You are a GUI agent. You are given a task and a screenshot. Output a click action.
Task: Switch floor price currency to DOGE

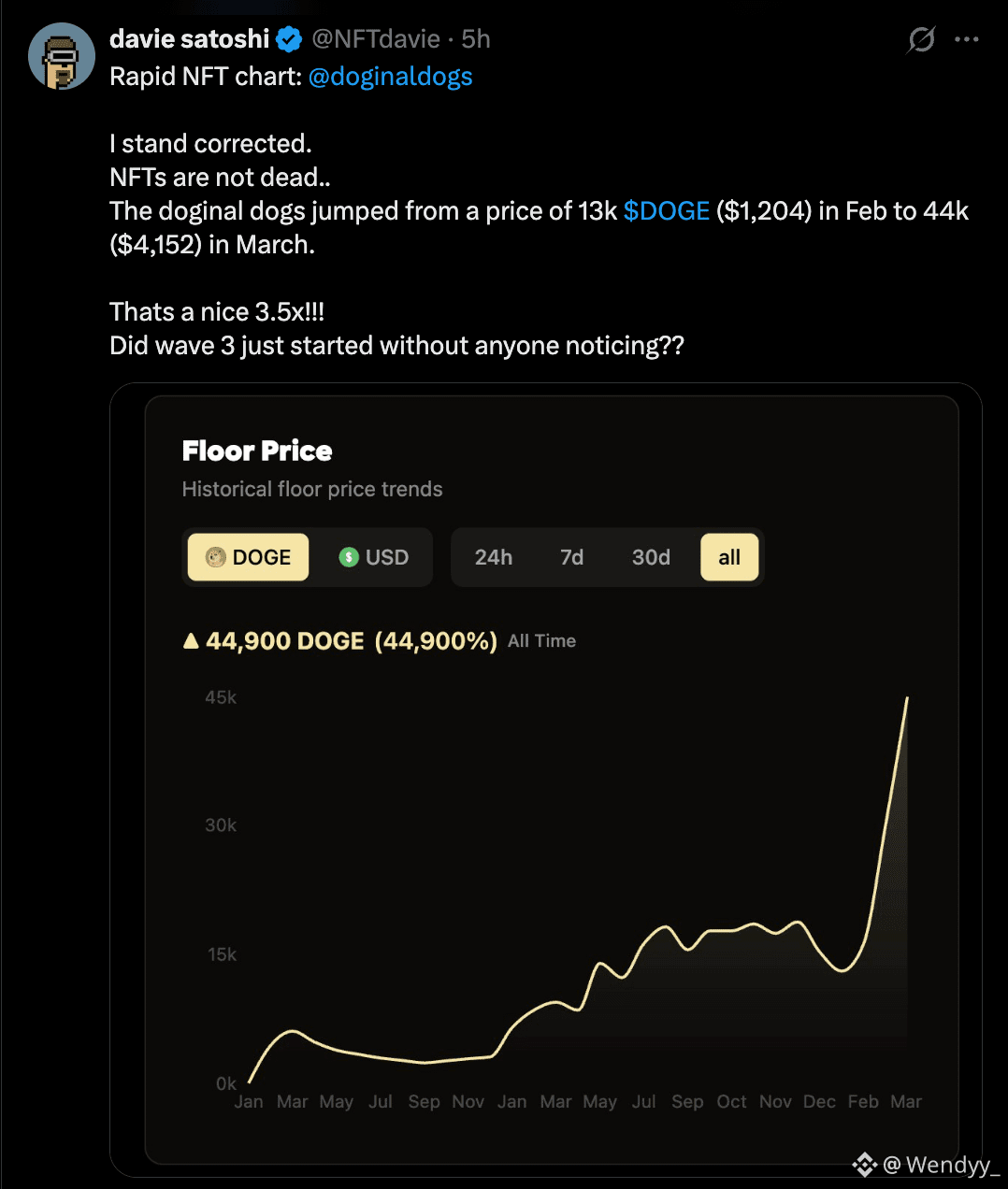click(249, 557)
